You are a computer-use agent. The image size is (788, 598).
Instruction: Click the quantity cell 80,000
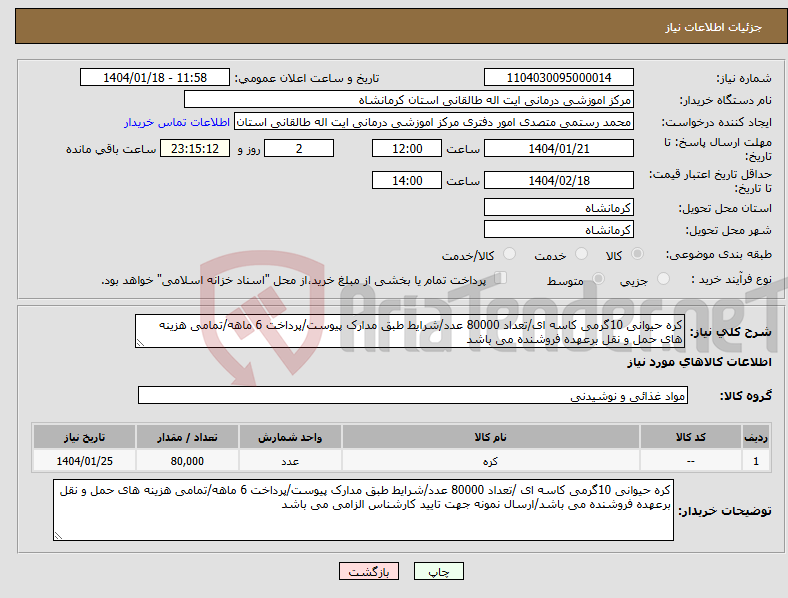point(187,461)
